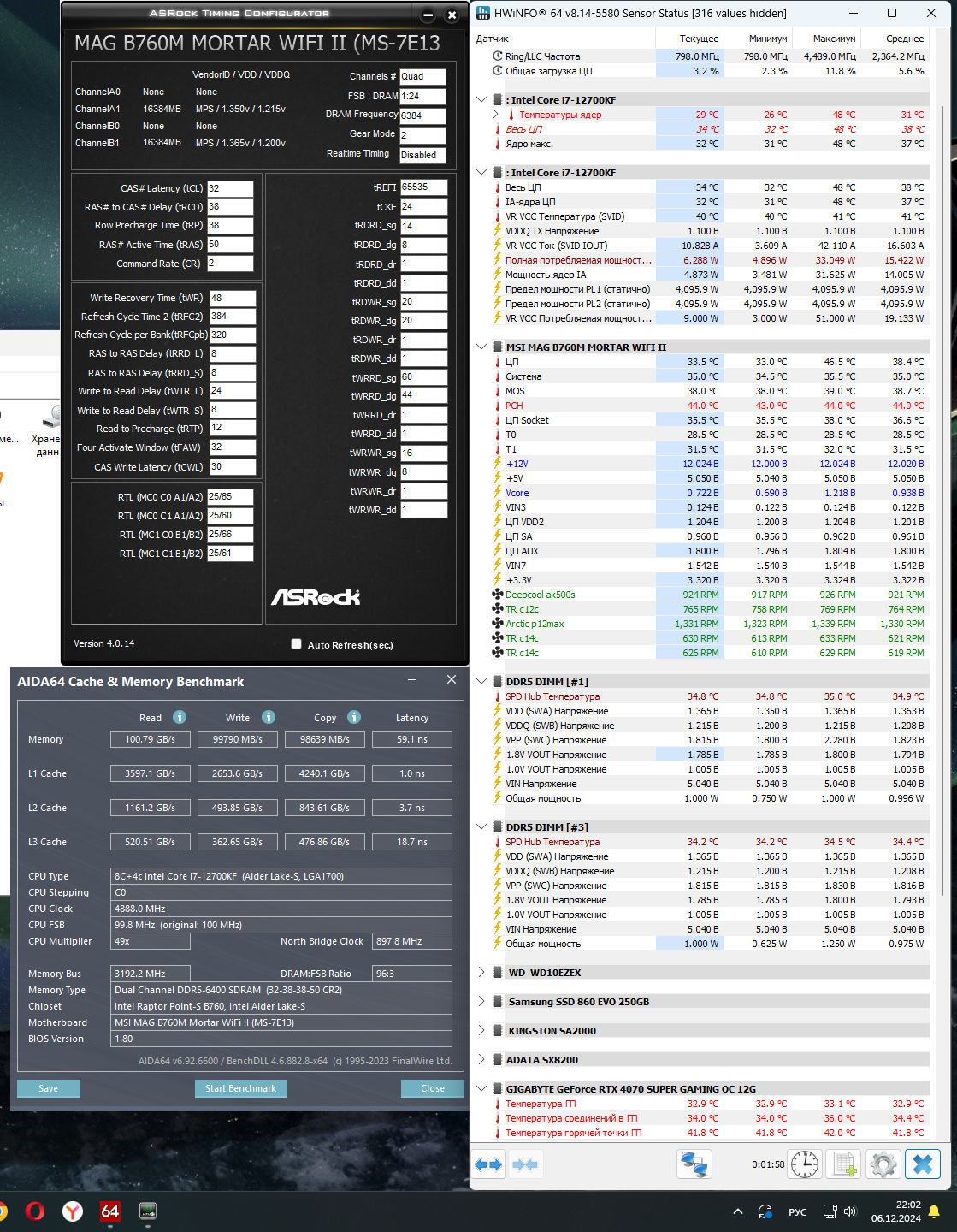Expand WD WD10EZEX group

[481, 972]
